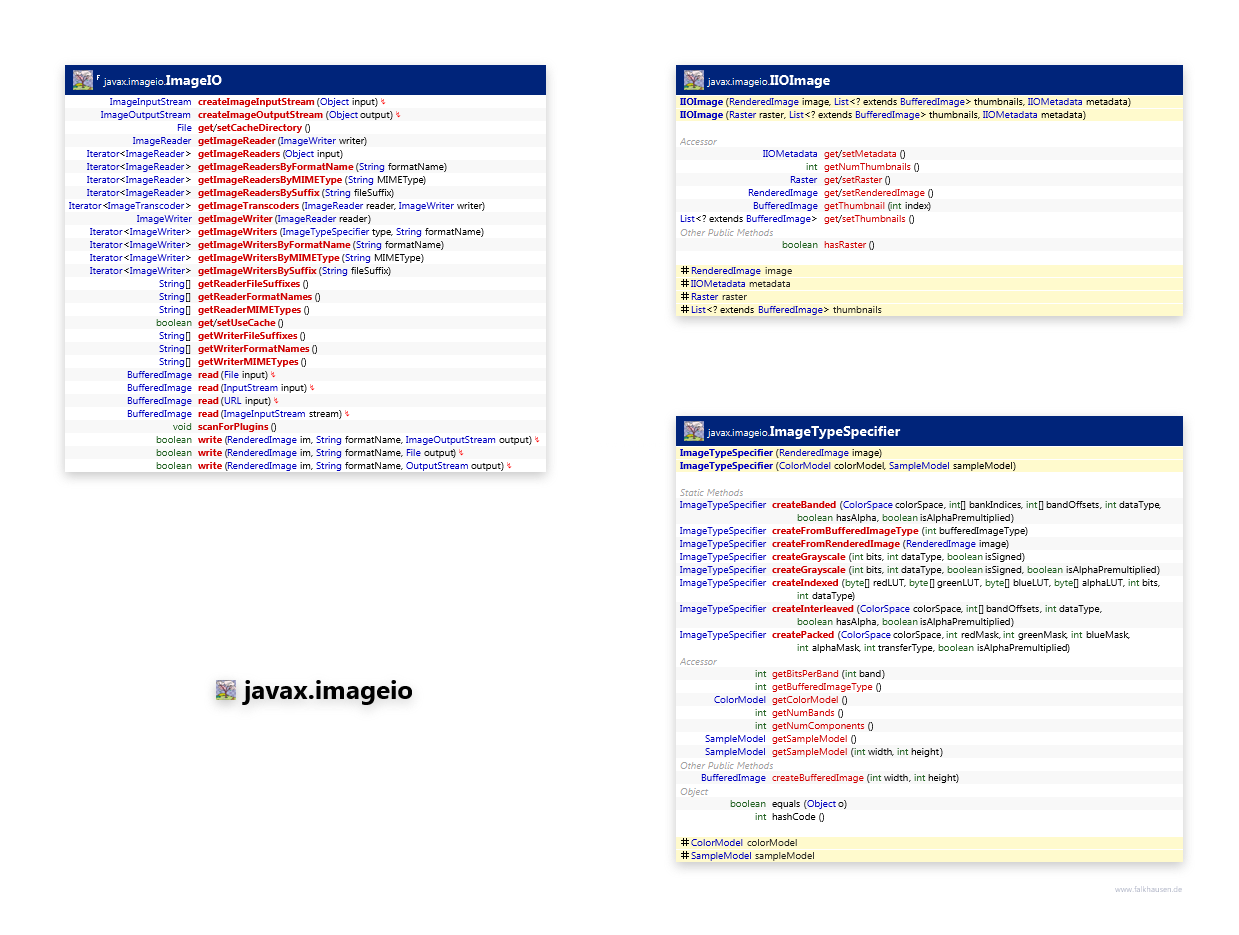Select the createImageOutputStream method
Image resolution: width=1239 pixels, height=935 pixels.
click(x=261, y=115)
